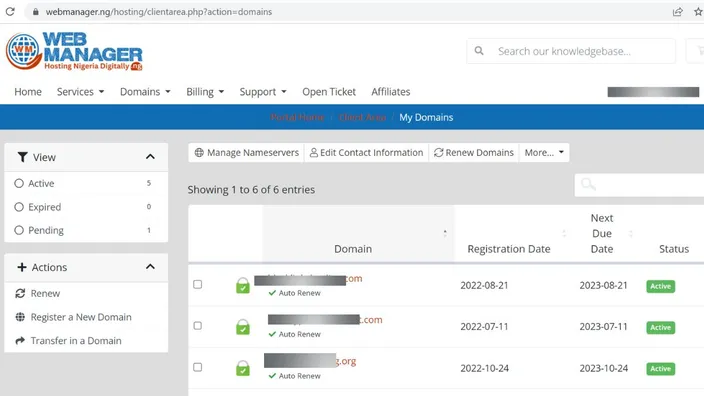This screenshot has width=704, height=396.
Task: Click the person icon on Edit Contact Information
Action: tap(314, 153)
